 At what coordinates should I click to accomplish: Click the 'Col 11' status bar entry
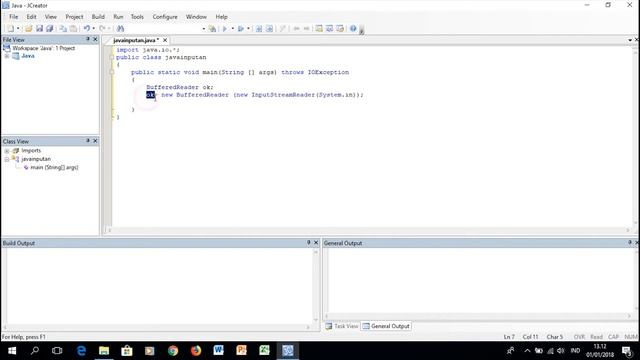530,337
